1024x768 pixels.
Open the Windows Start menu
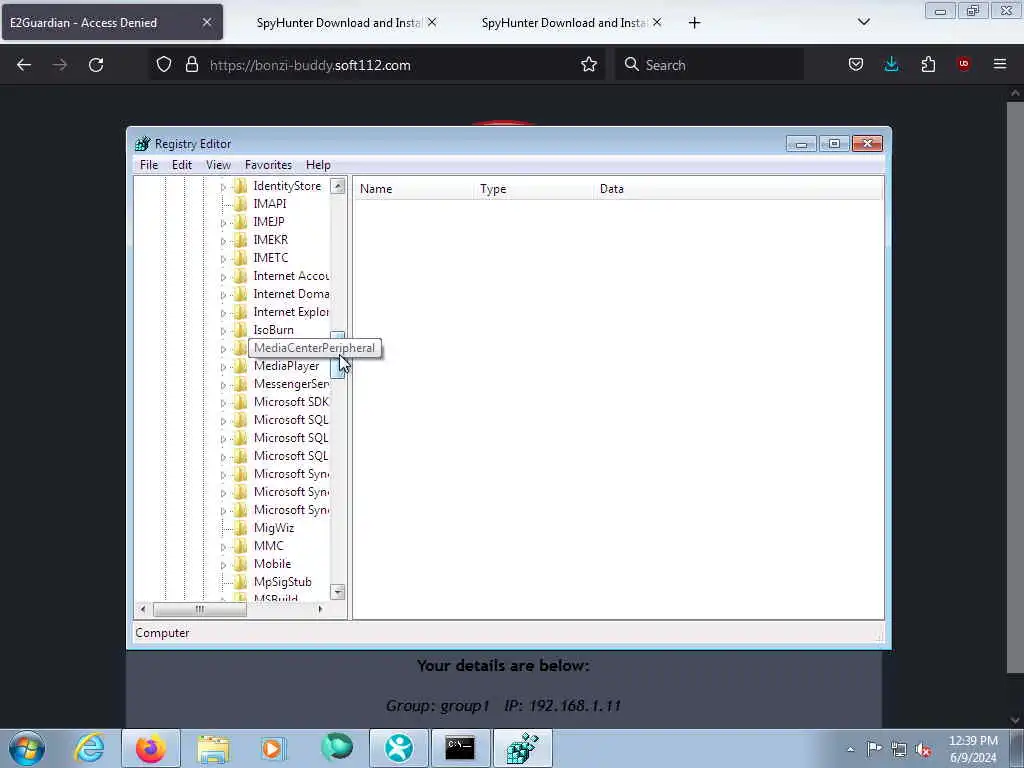pyautogui.click(x=27, y=748)
